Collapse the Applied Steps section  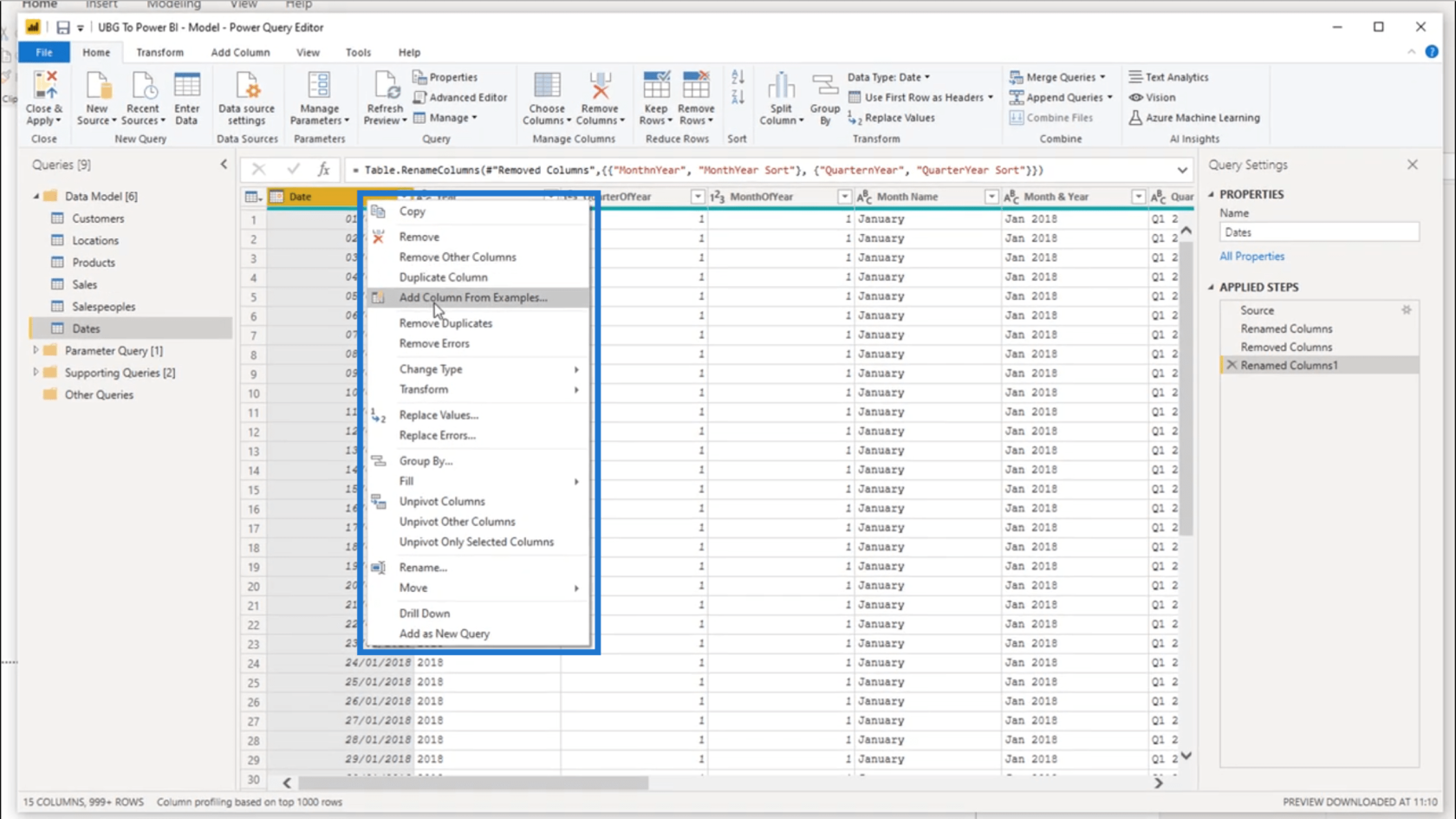(1212, 287)
